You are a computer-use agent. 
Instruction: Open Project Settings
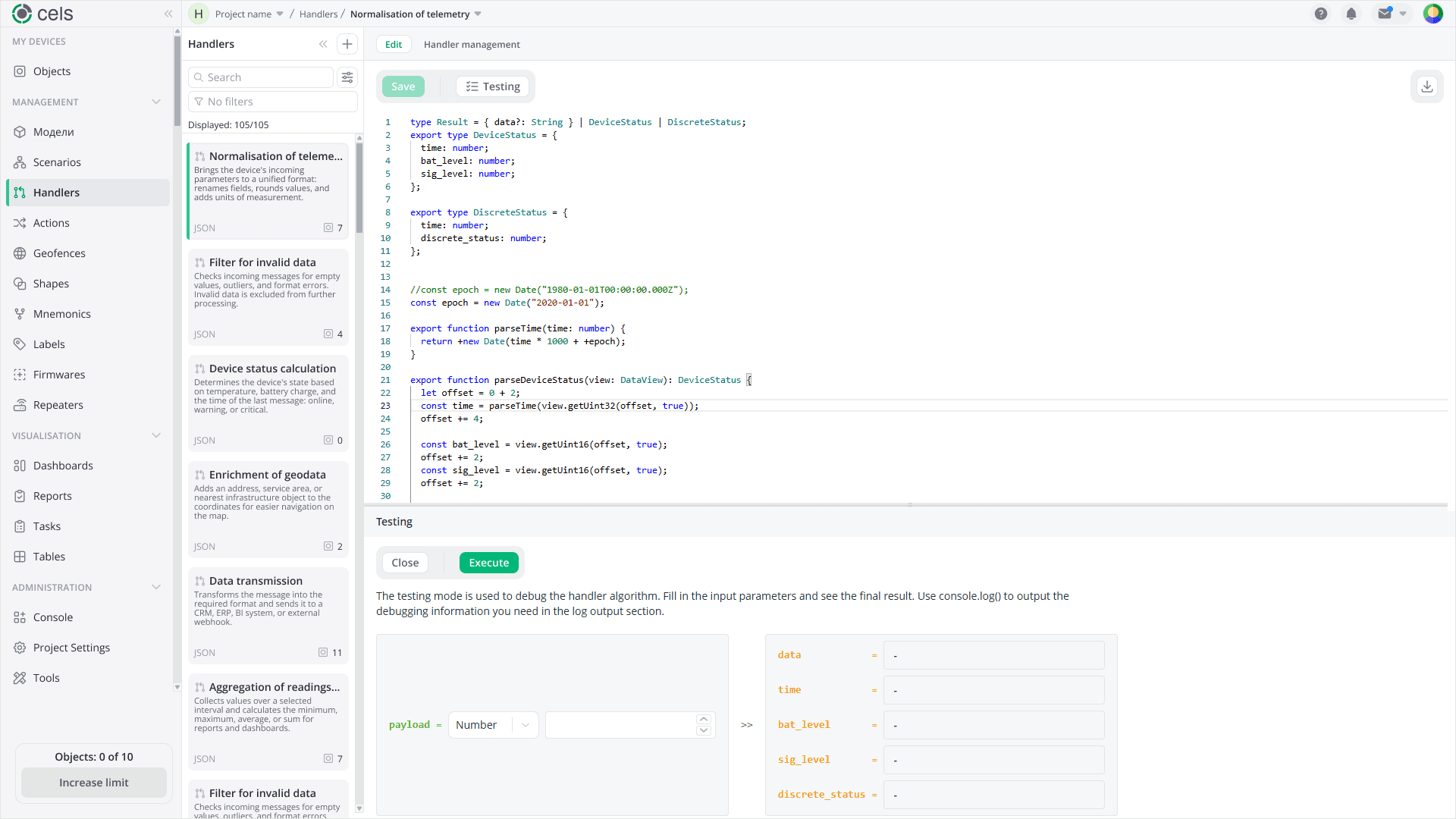[x=88, y=648]
